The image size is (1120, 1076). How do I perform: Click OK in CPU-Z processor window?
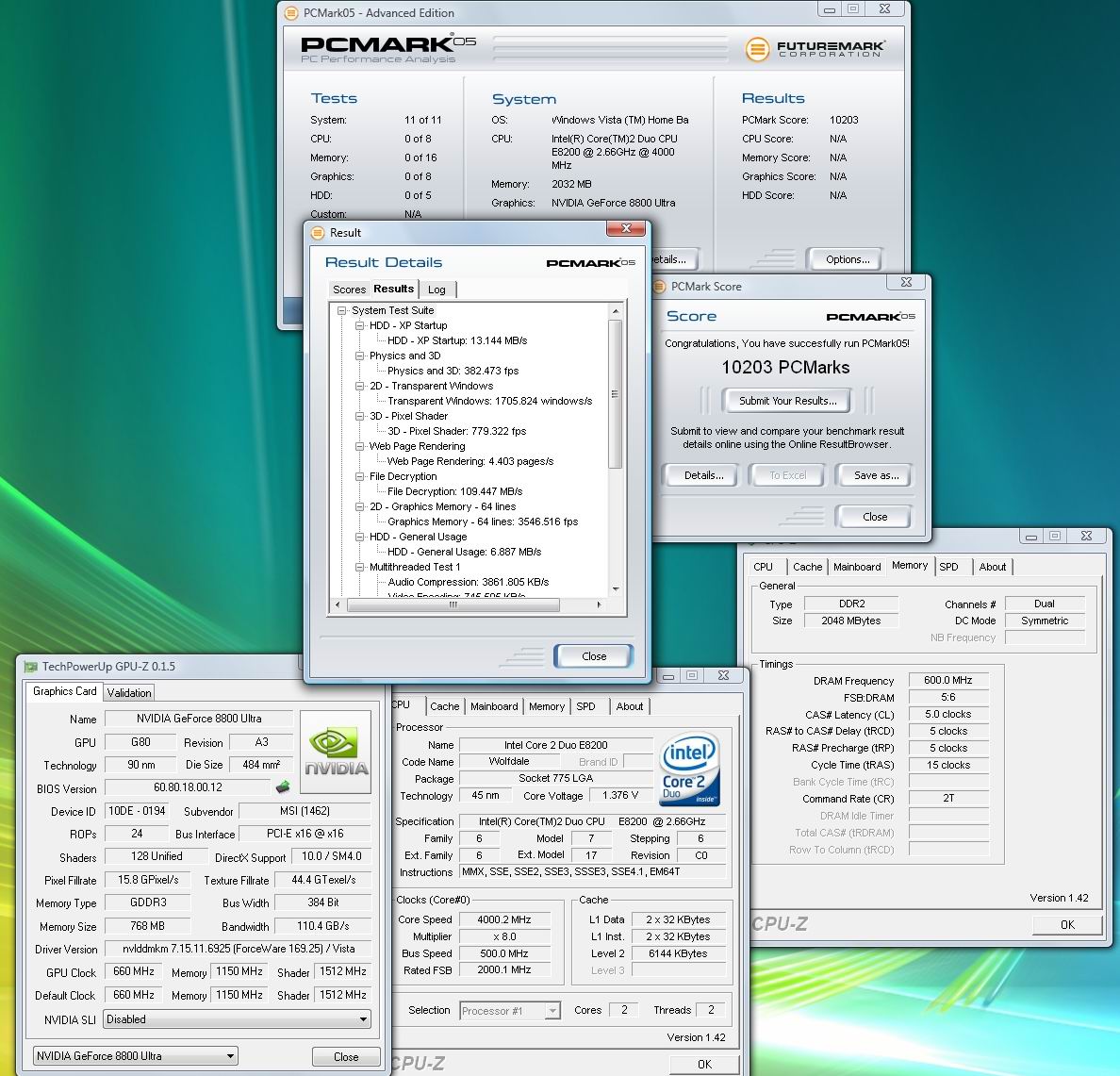704,1064
